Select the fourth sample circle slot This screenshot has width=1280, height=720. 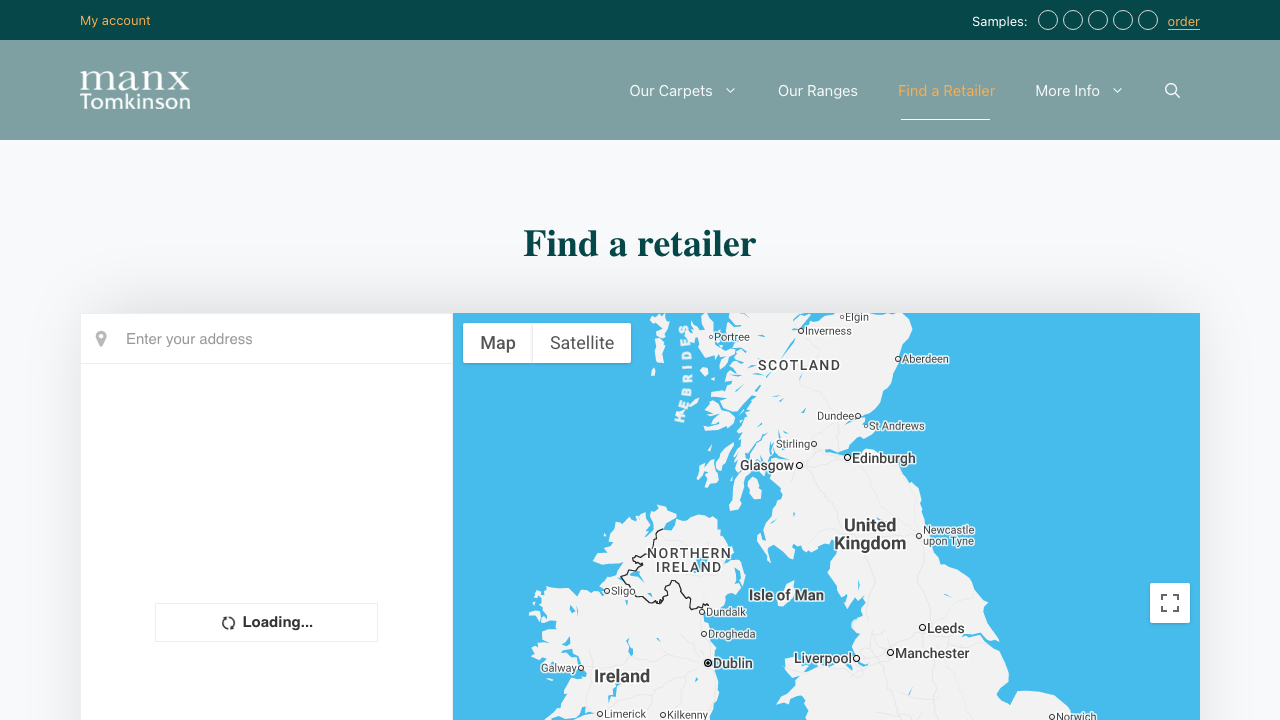click(1122, 19)
